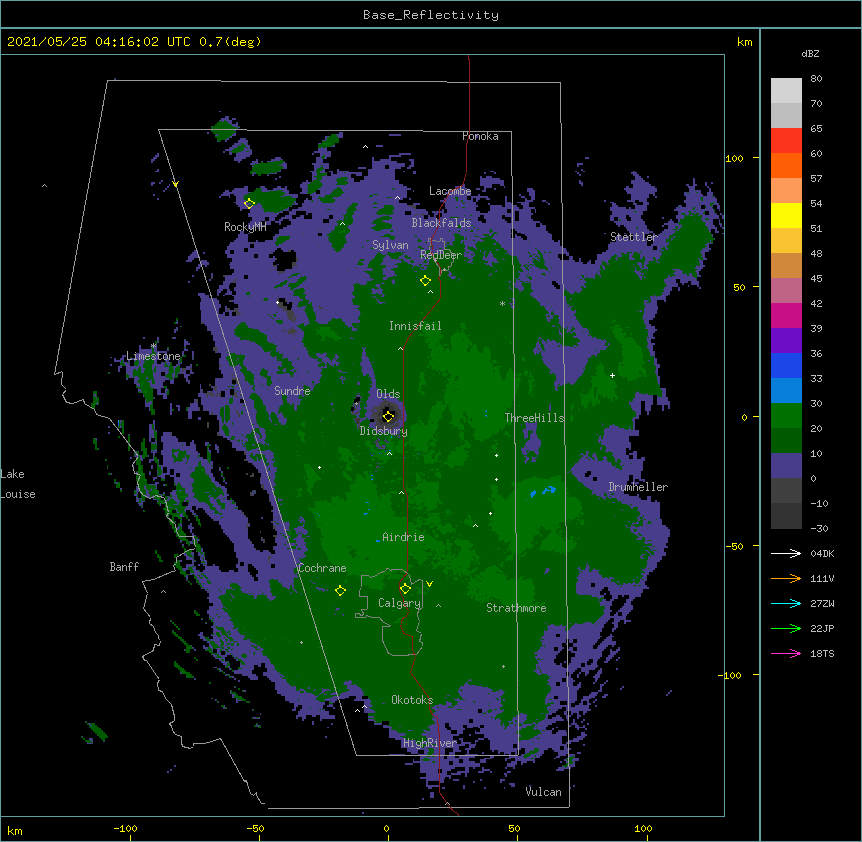Viewport: 862px width, 842px height.
Task: Click the blue echo patch near Drumheller
Action: point(545,490)
